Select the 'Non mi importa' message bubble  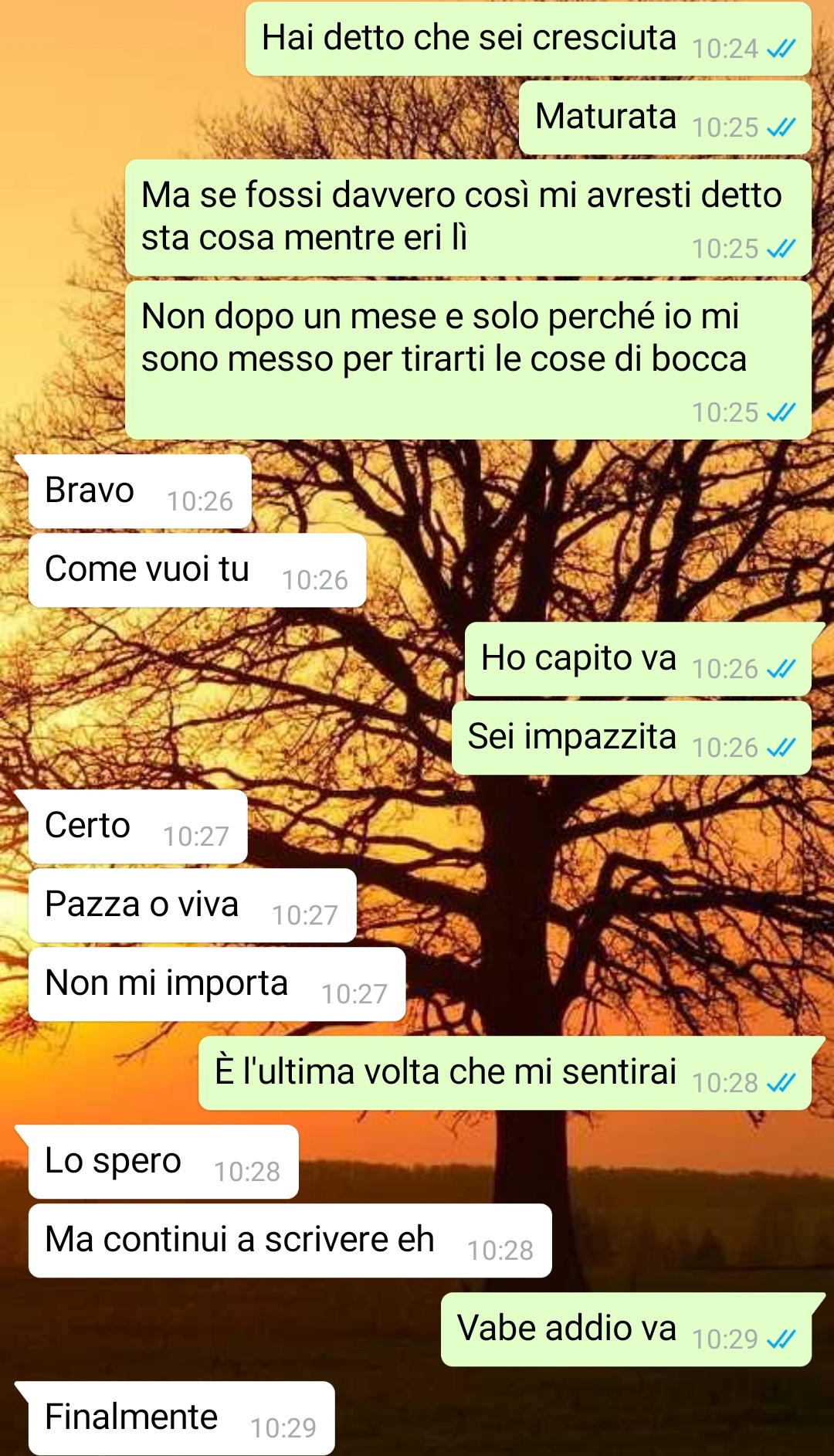[217, 984]
